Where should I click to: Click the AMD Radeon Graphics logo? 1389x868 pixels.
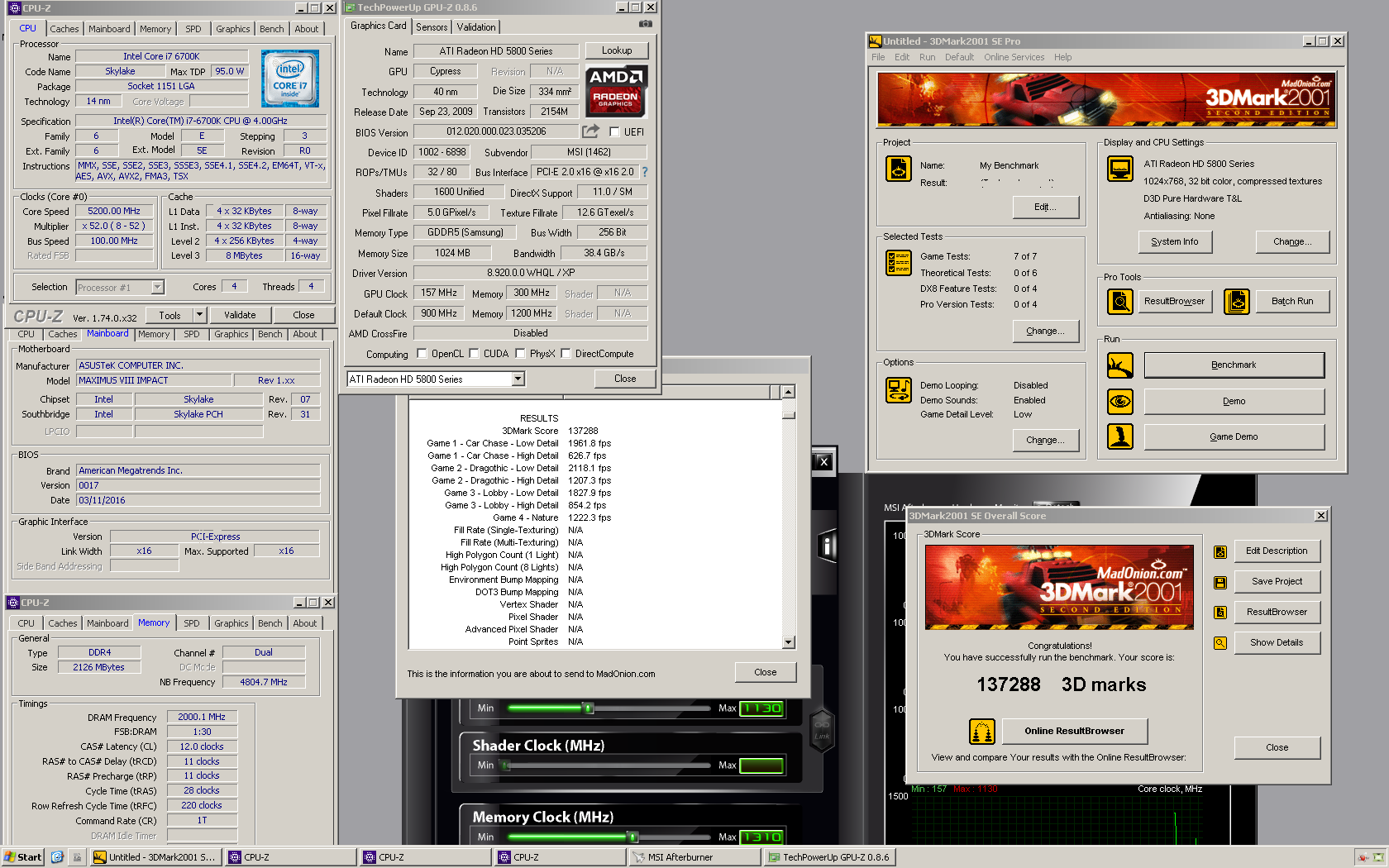[x=617, y=92]
